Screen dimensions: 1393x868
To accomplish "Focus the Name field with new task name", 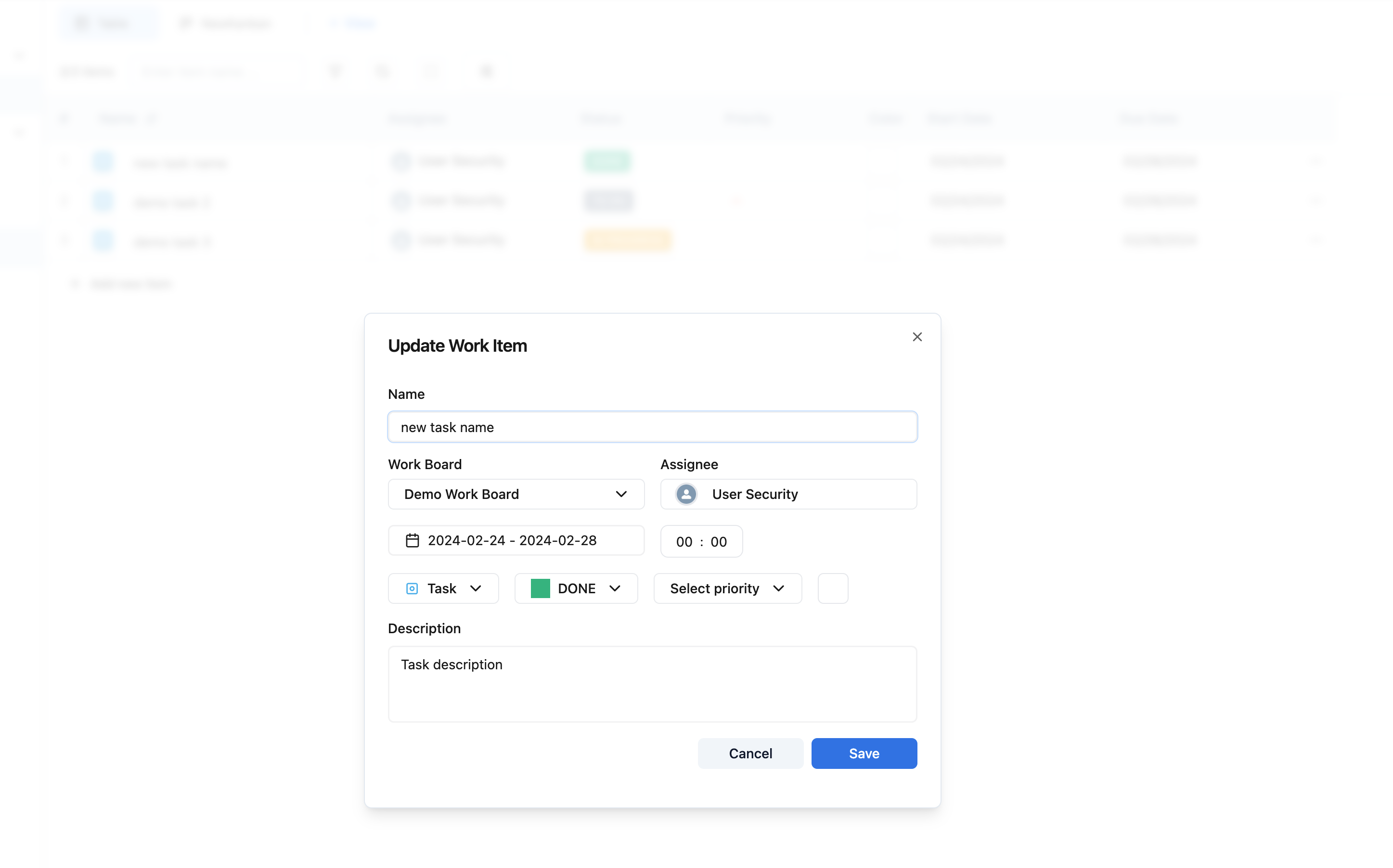I will (x=652, y=427).
